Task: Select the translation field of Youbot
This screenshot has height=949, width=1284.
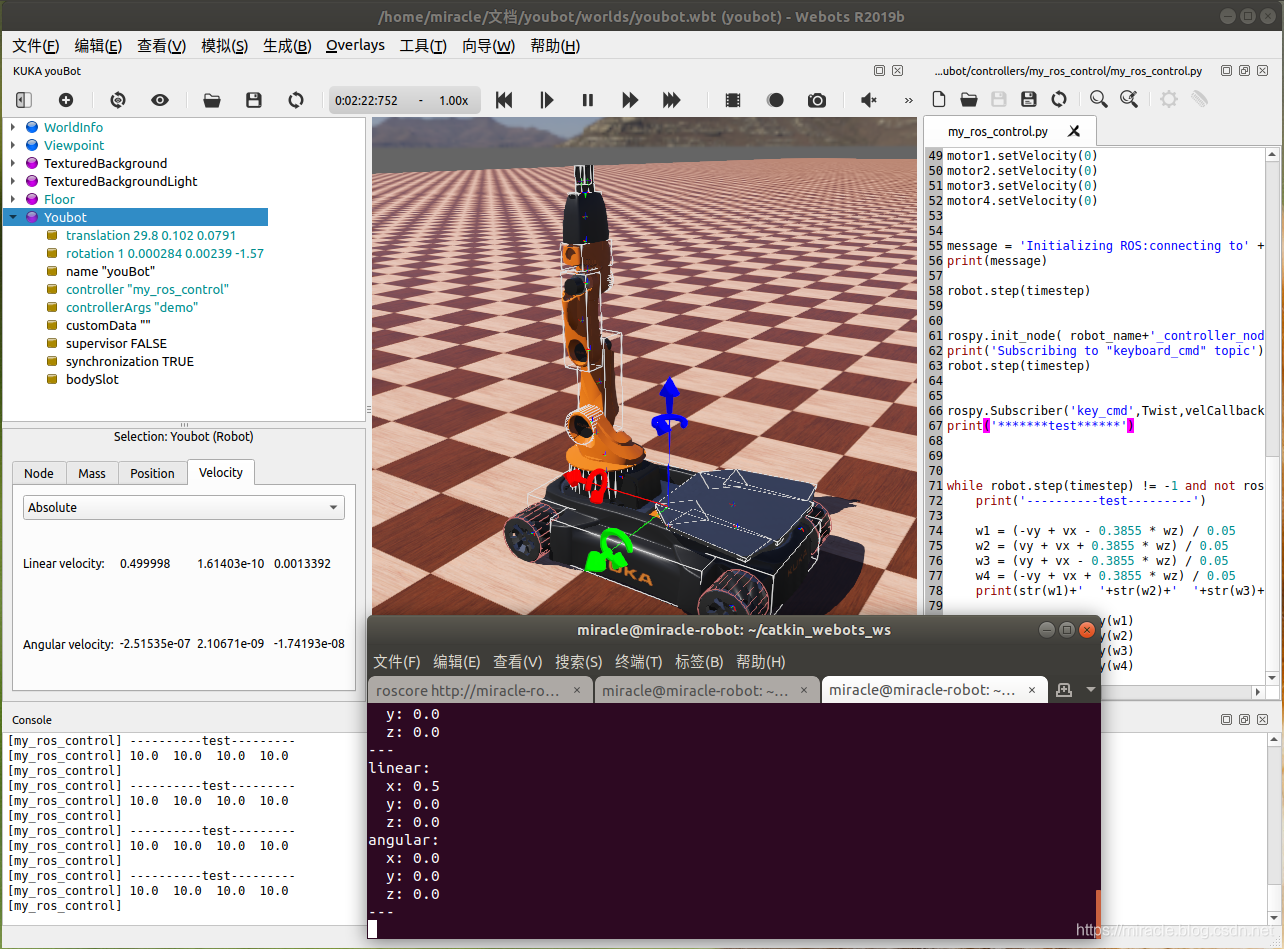Action: [150, 235]
